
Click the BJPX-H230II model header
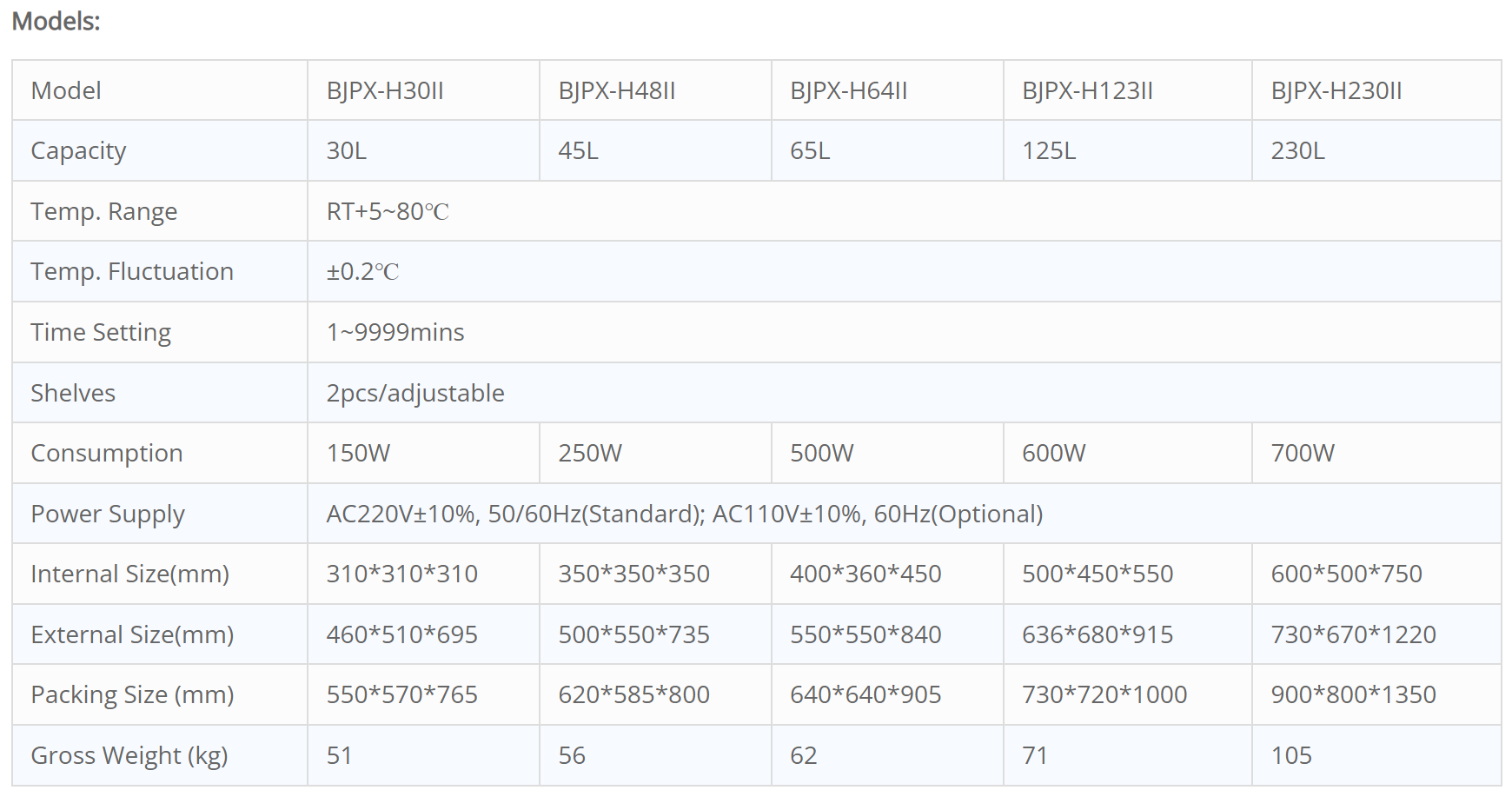tap(1336, 90)
